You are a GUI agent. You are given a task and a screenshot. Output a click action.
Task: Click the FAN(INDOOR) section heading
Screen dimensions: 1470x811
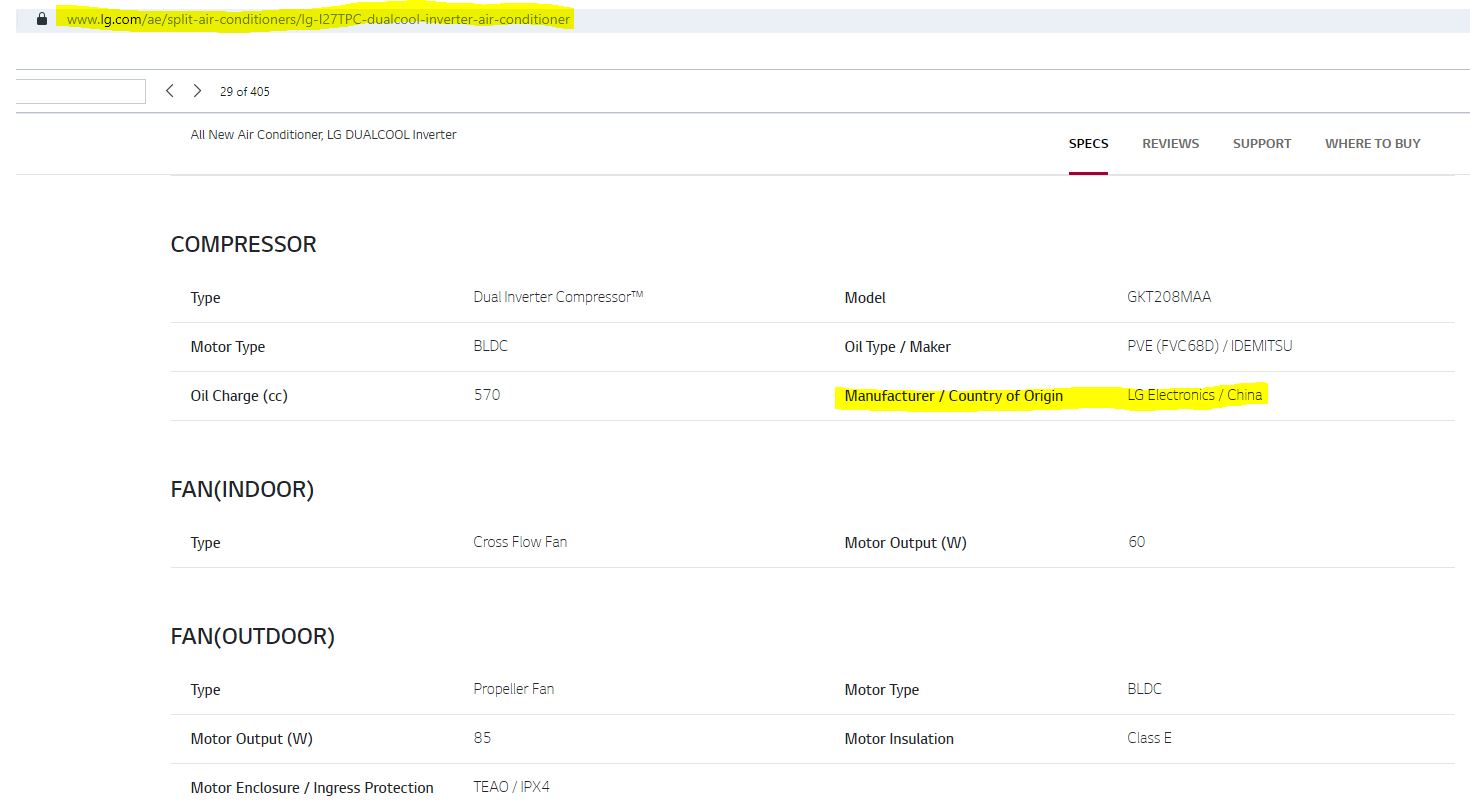coord(242,490)
